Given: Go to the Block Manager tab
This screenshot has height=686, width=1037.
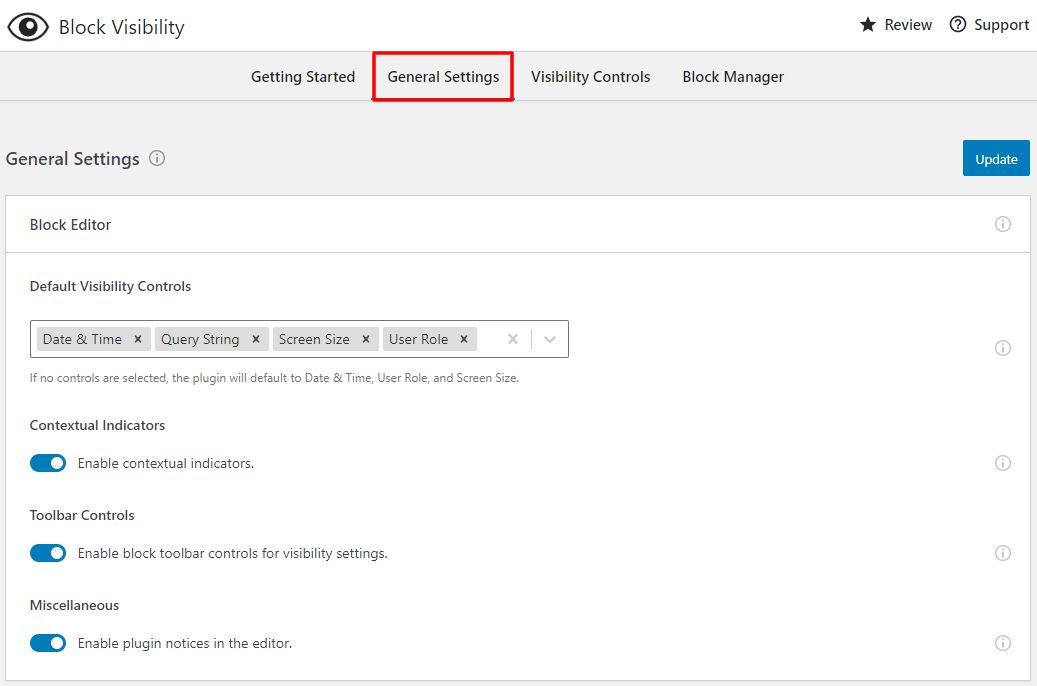Looking at the screenshot, I should click(x=733, y=77).
